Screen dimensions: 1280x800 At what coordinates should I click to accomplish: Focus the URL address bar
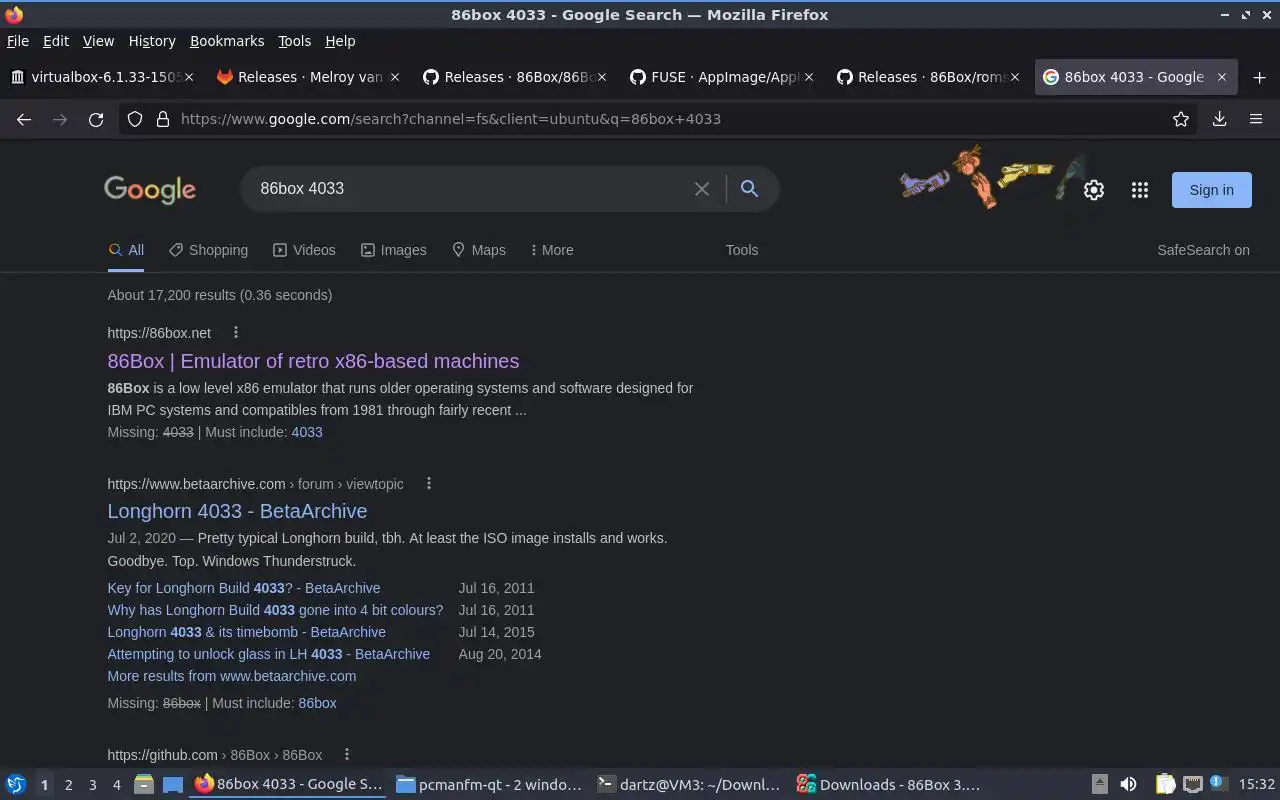(x=660, y=119)
